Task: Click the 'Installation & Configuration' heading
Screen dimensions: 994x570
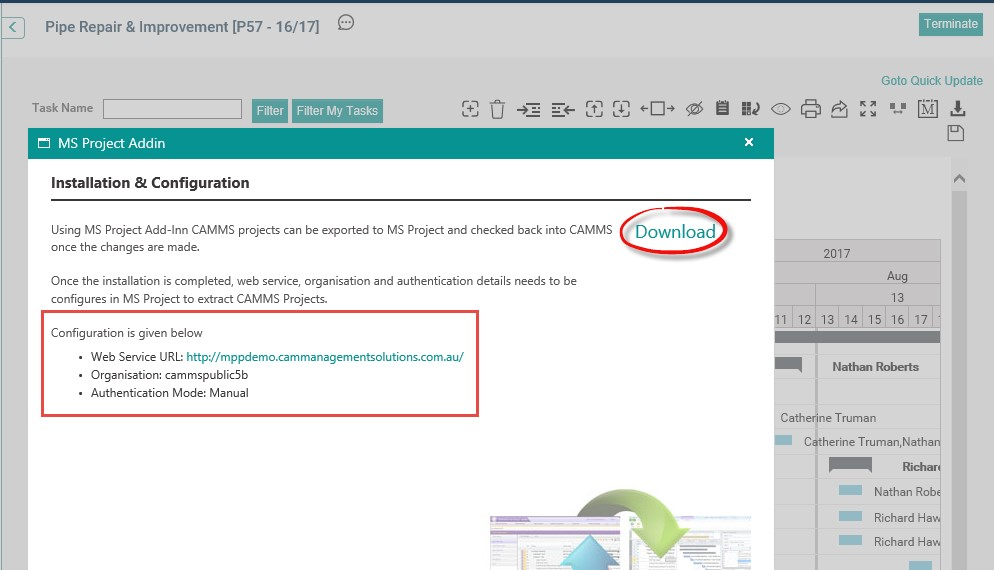Action: [x=150, y=183]
